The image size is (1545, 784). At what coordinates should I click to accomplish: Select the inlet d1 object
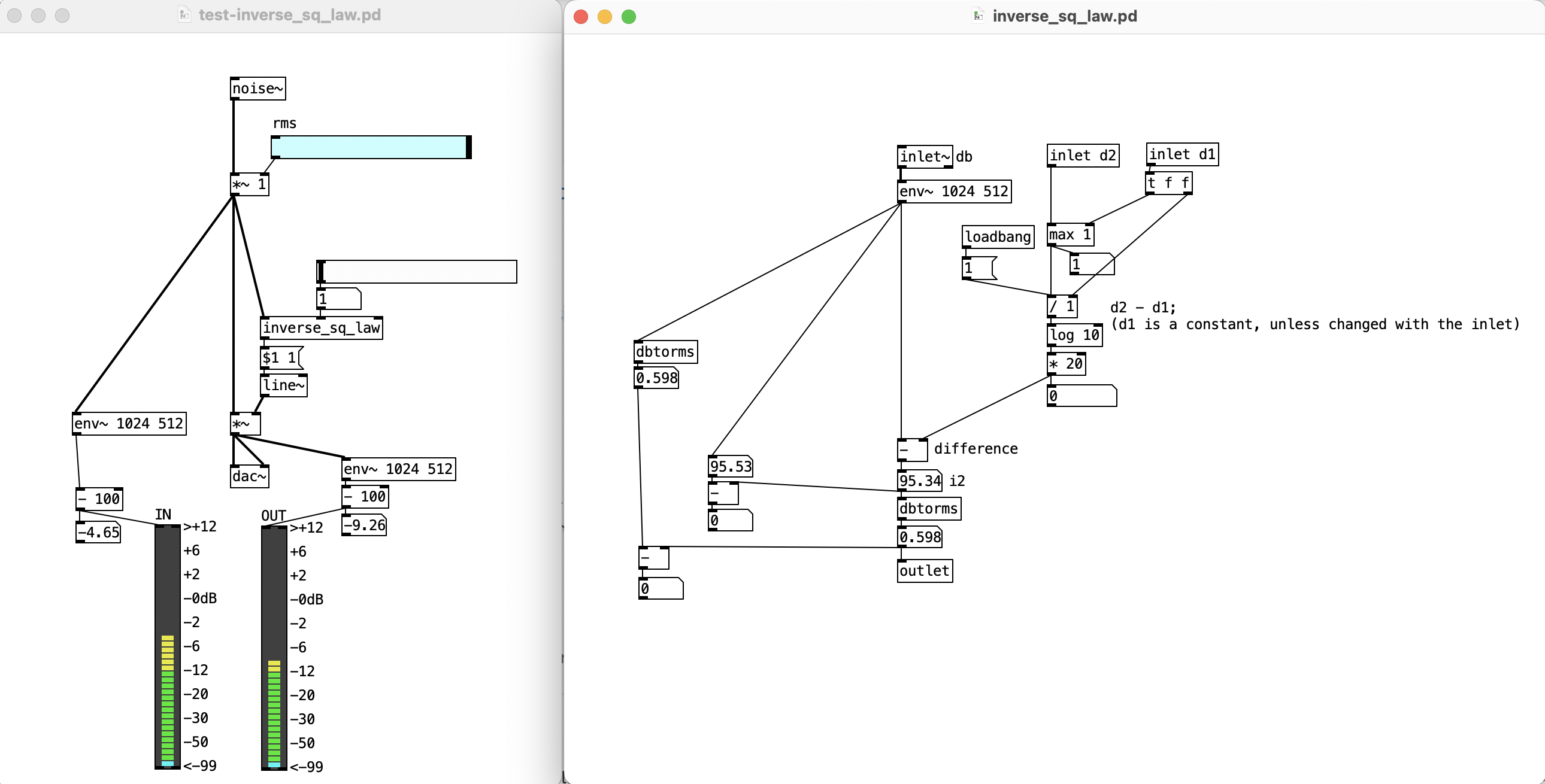1182,154
